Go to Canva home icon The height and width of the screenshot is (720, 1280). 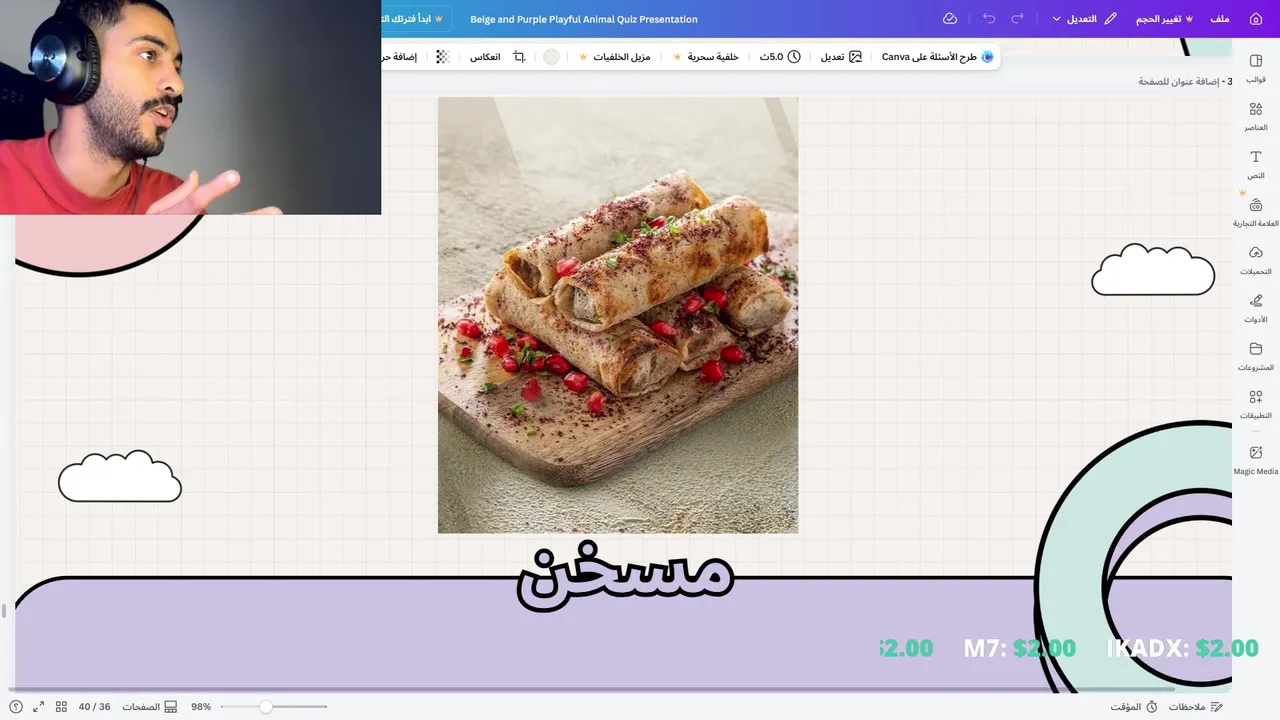coord(1256,19)
